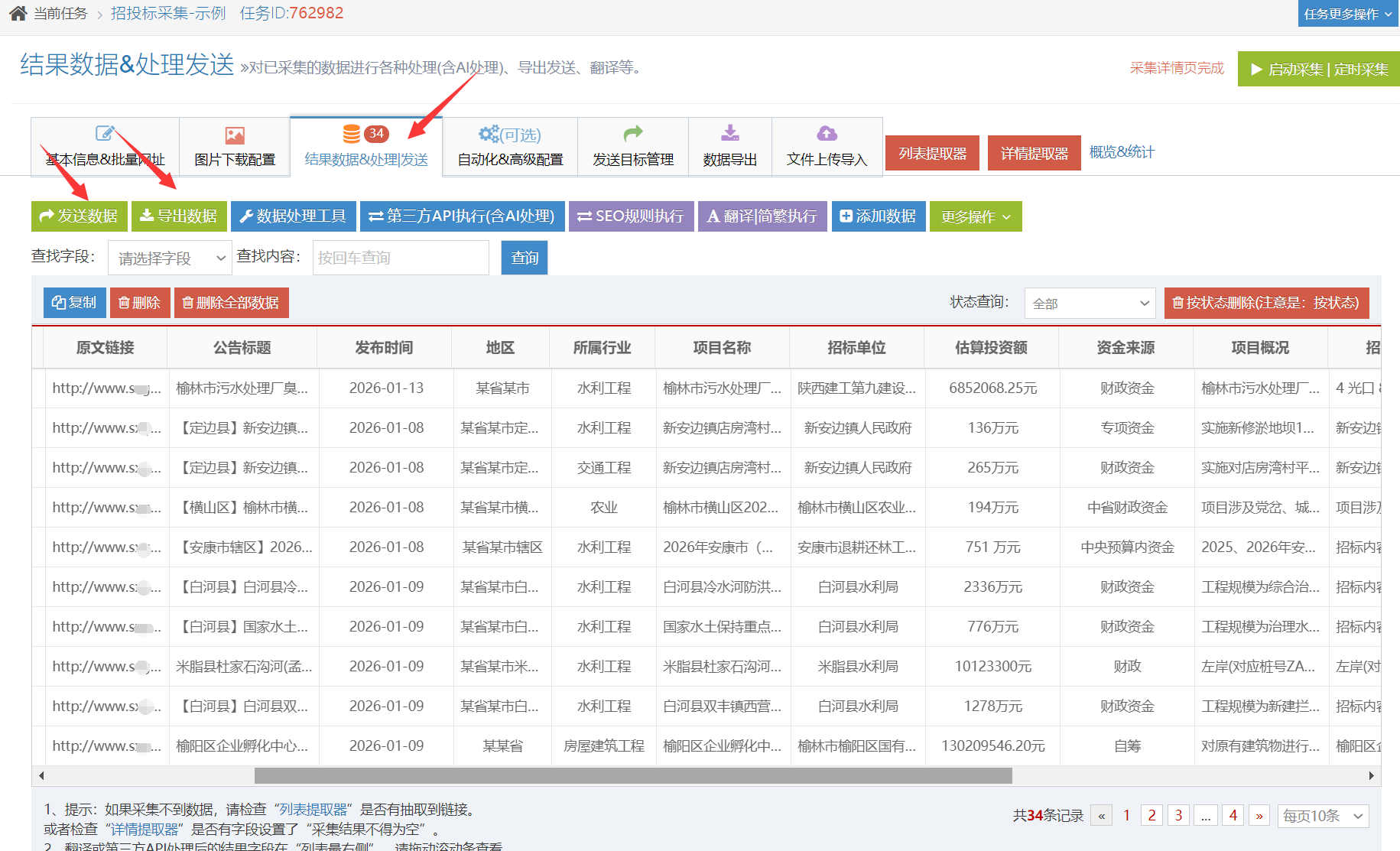1400x851 pixels.
Task: Click the cloud upload icon above 文件上传导入
Action: coord(827,134)
